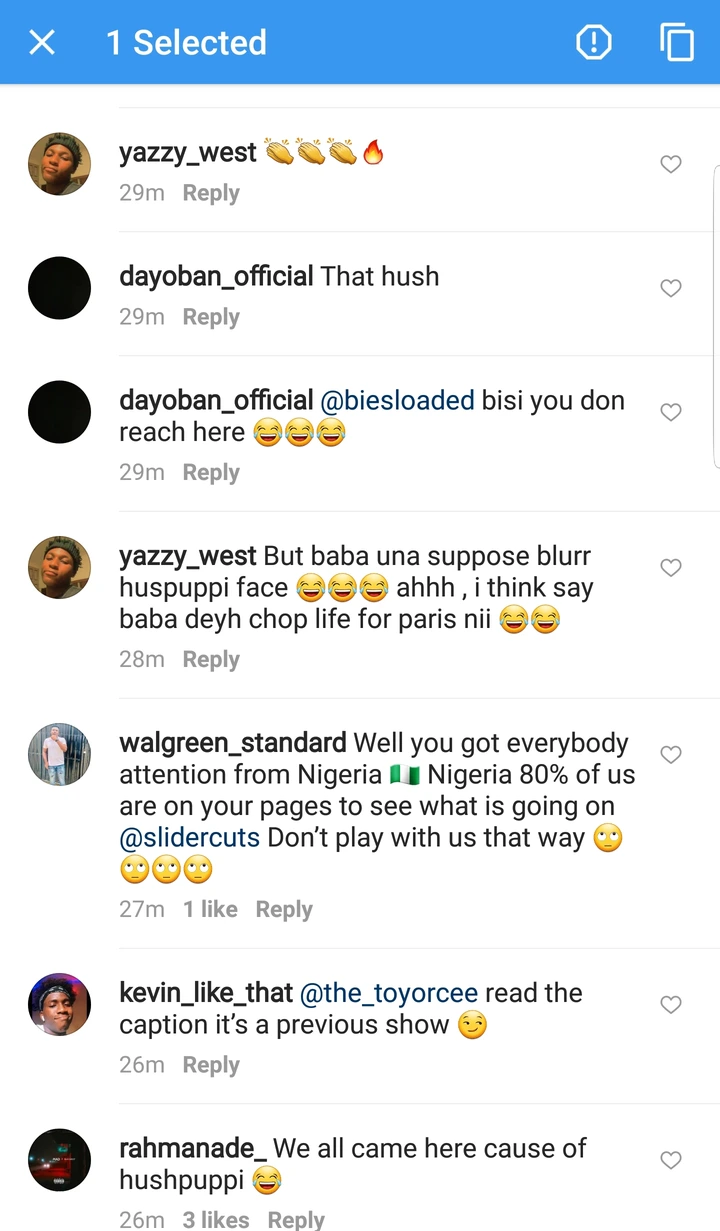
Task: View who liked walgreen_standard's comment
Action: point(210,909)
